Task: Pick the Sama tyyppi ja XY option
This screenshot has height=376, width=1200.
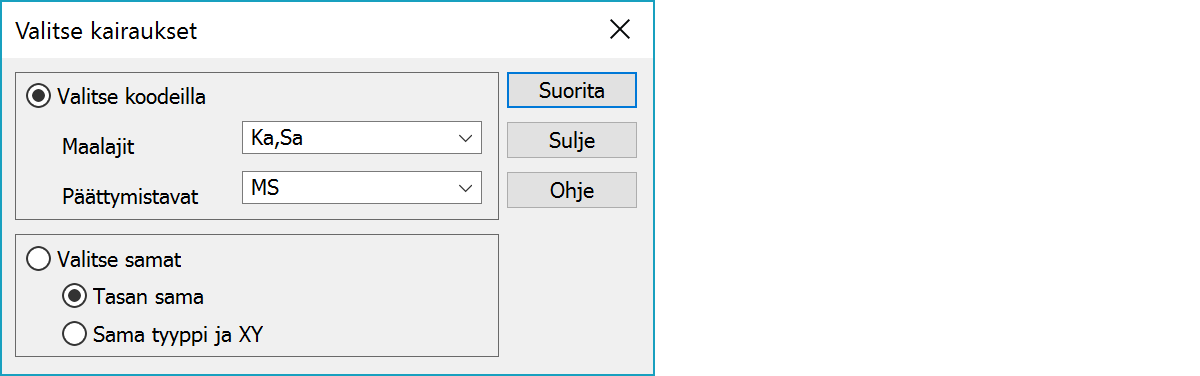Action: point(74,333)
